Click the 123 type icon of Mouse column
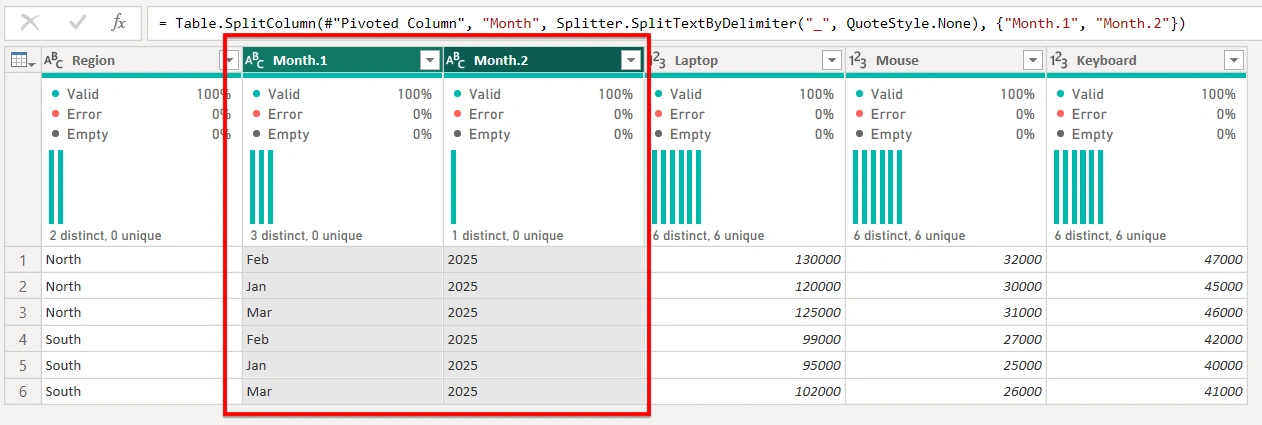Viewport: 1262px width, 425px height. 858,61
